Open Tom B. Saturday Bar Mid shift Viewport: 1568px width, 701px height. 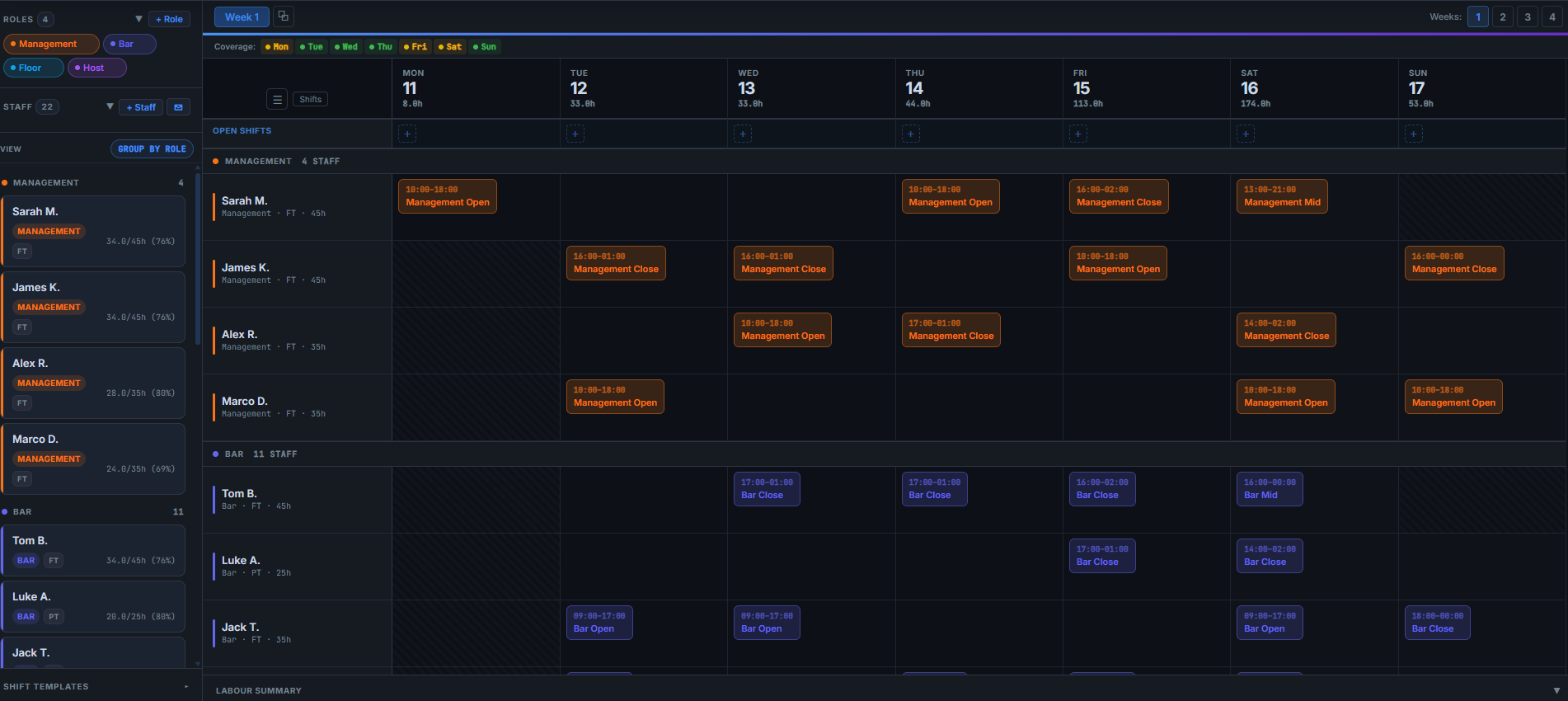[x=1270, y=489]
